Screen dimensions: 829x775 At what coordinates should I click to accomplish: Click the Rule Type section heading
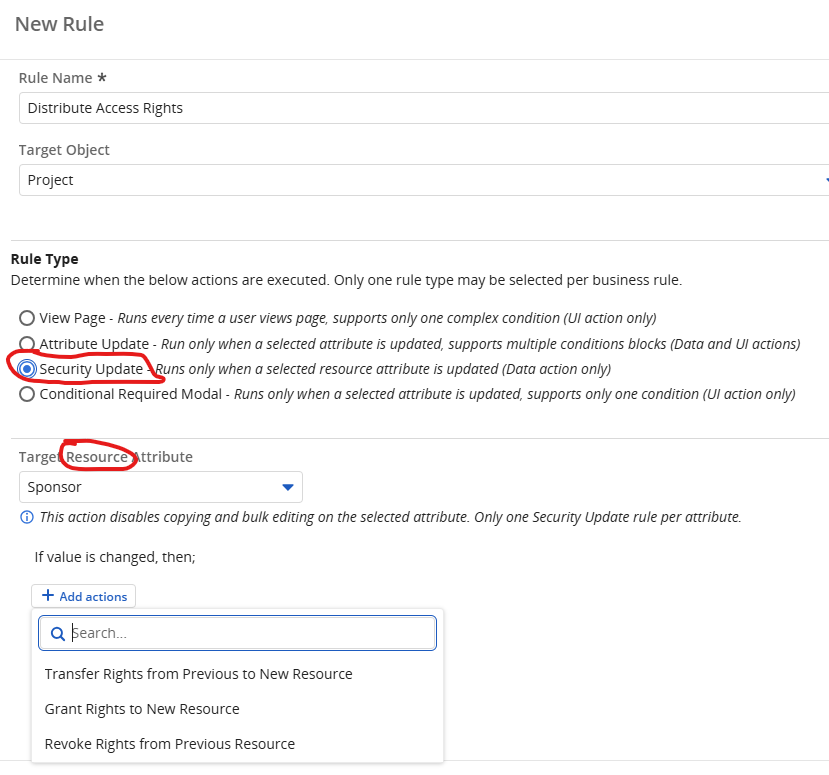pyautogui.click(x=44, y=259)
